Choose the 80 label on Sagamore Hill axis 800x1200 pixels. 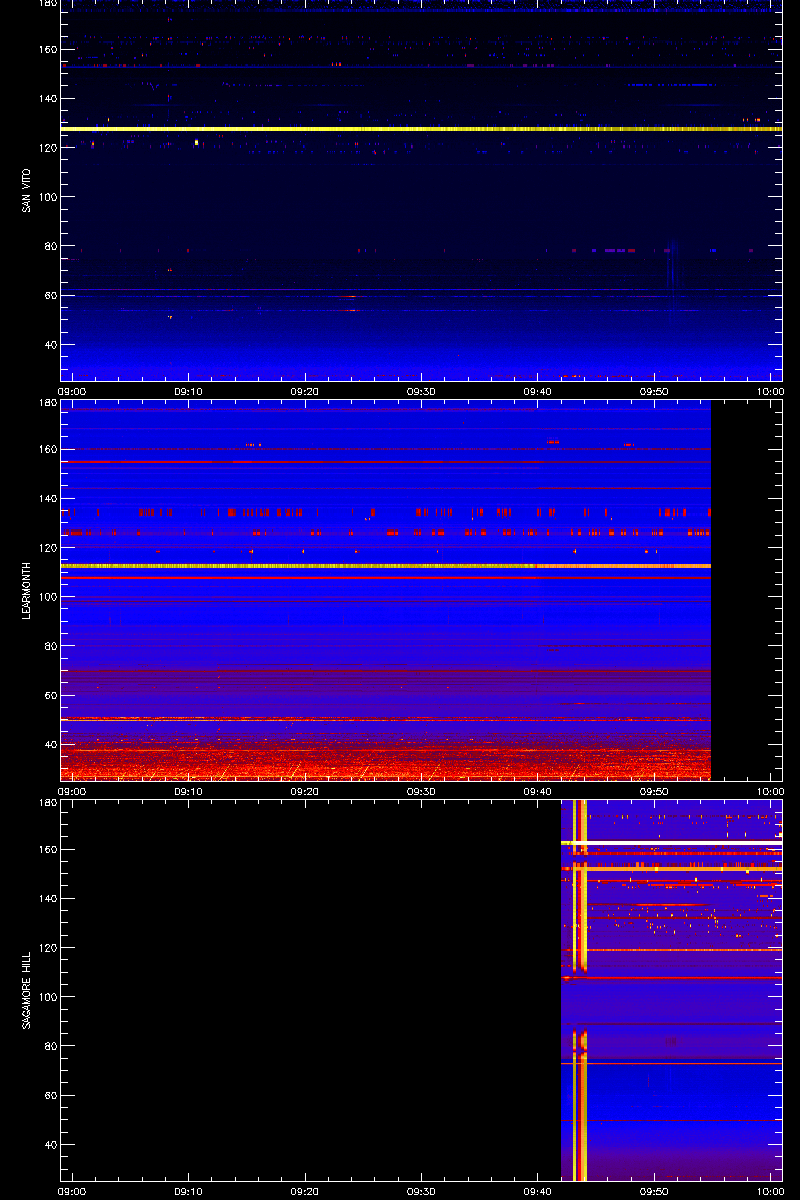pos(49,1046)
